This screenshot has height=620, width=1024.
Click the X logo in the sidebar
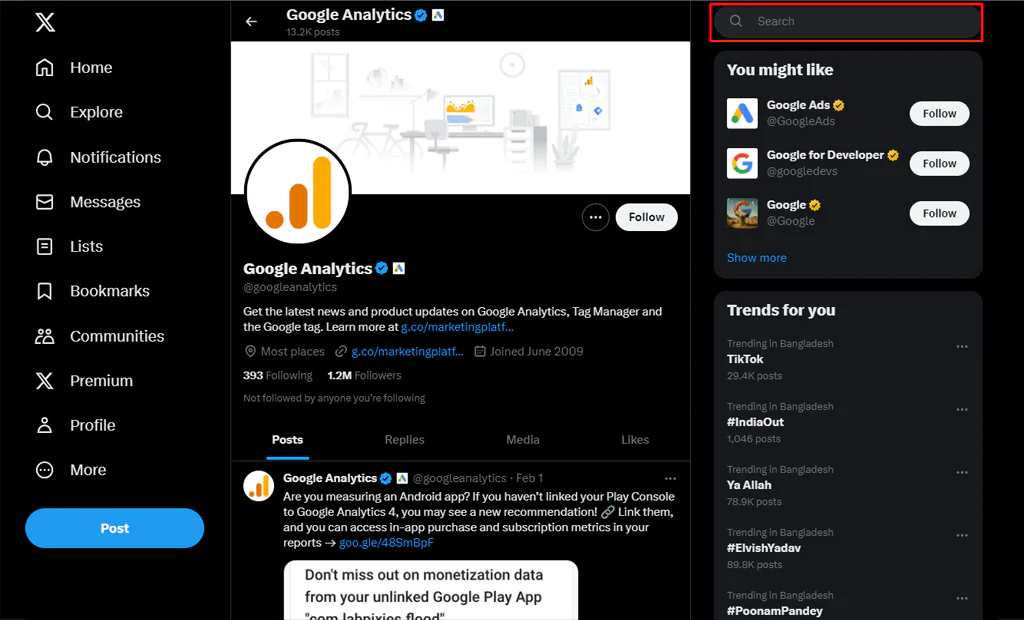click(x=45, y=22)
